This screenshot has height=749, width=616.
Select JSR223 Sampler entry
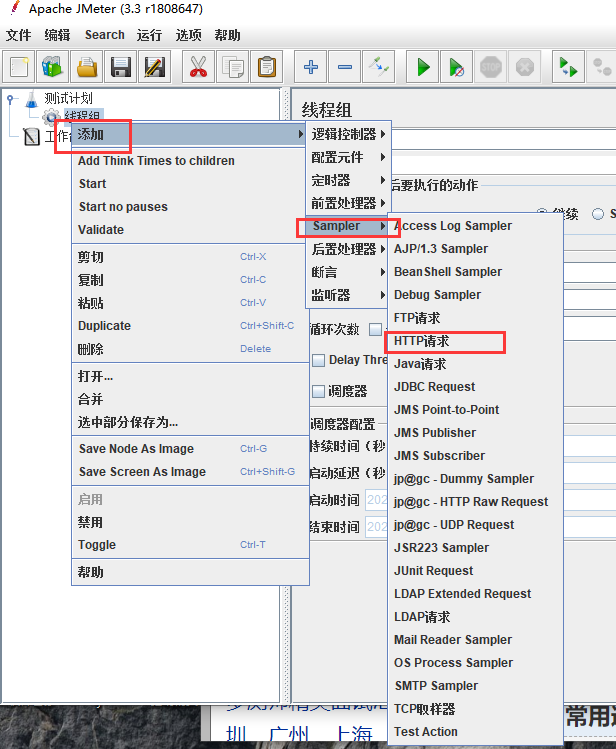point(475,547)
